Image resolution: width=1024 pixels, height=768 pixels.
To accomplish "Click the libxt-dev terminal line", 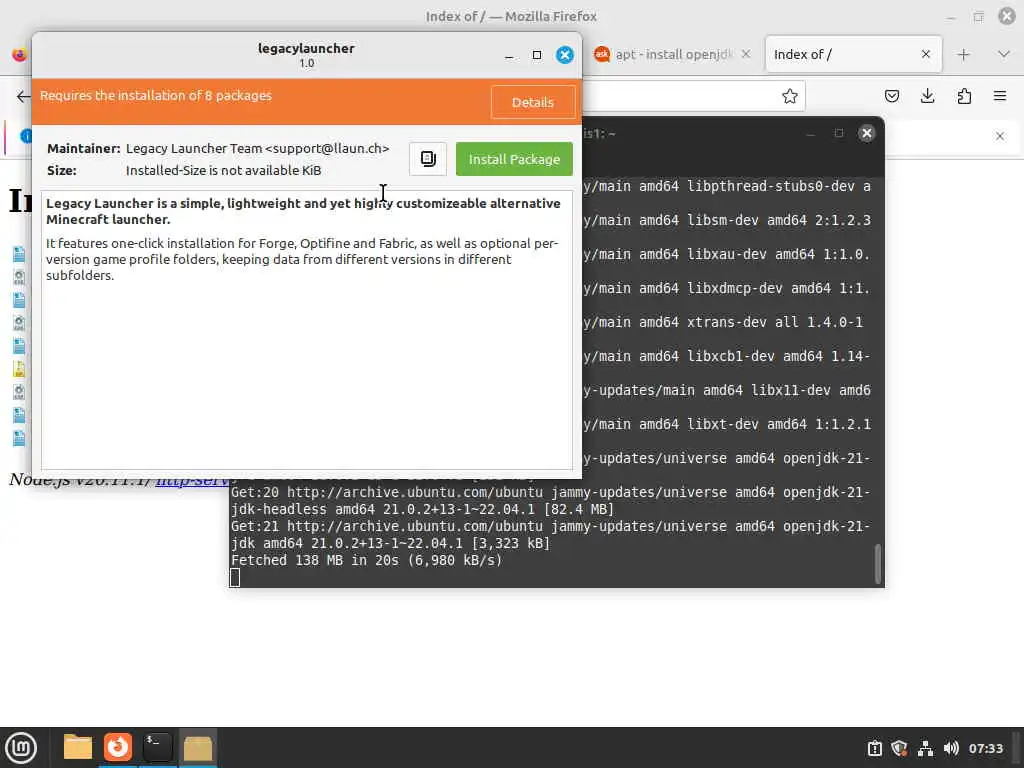I will click(727, 424).
